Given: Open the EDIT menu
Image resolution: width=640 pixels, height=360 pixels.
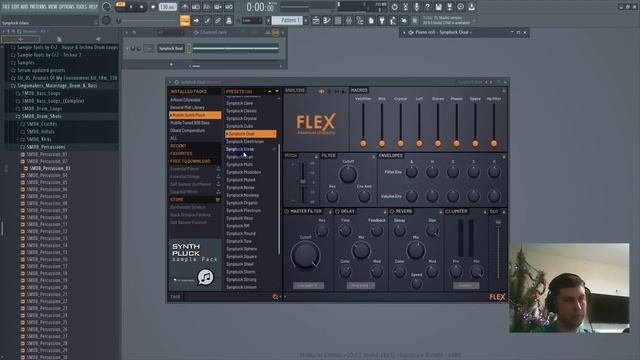Looking at the screenshot, I should coord(16,7).
